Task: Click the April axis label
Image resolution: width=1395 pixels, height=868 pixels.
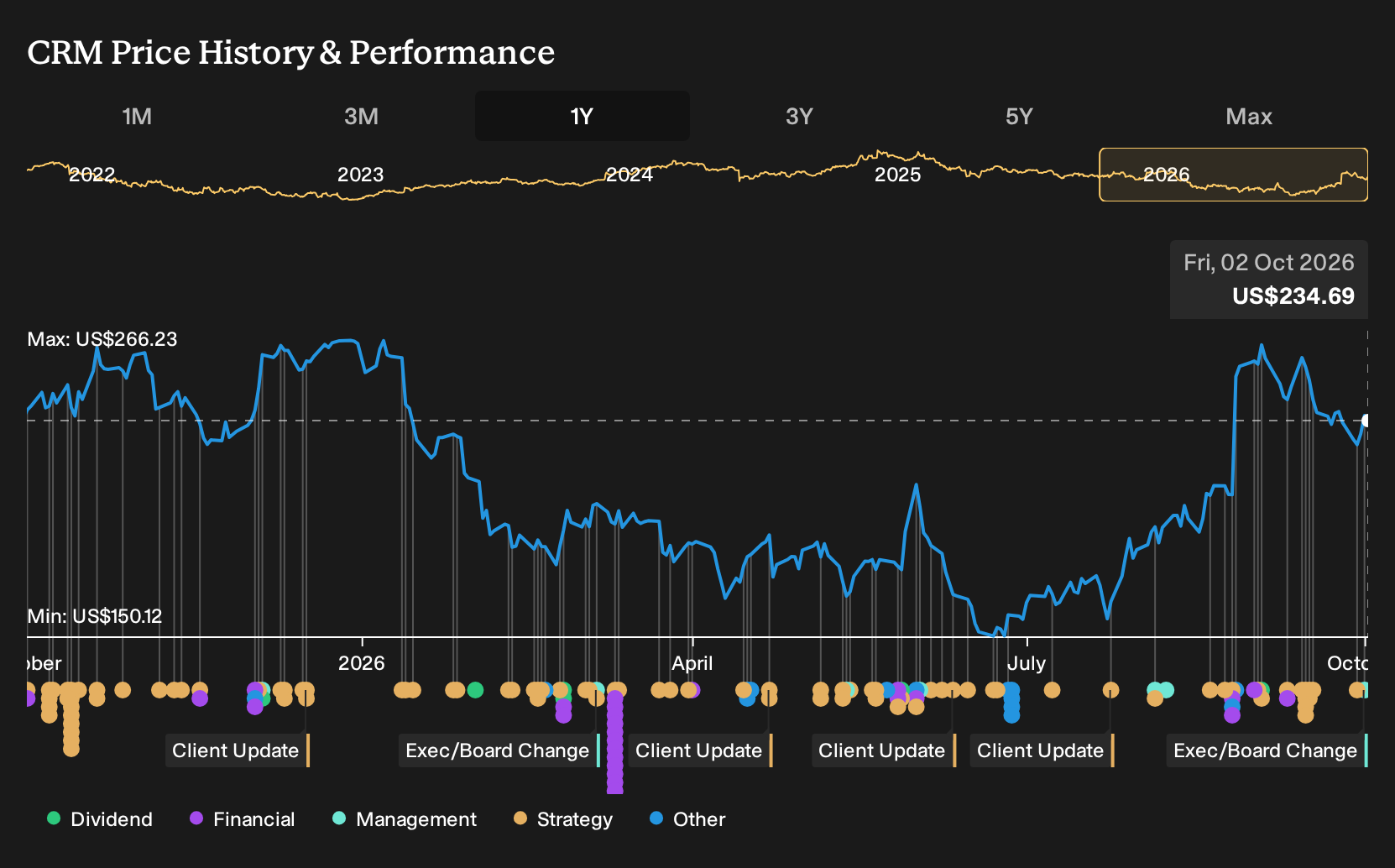Action: tap(692, 663)
